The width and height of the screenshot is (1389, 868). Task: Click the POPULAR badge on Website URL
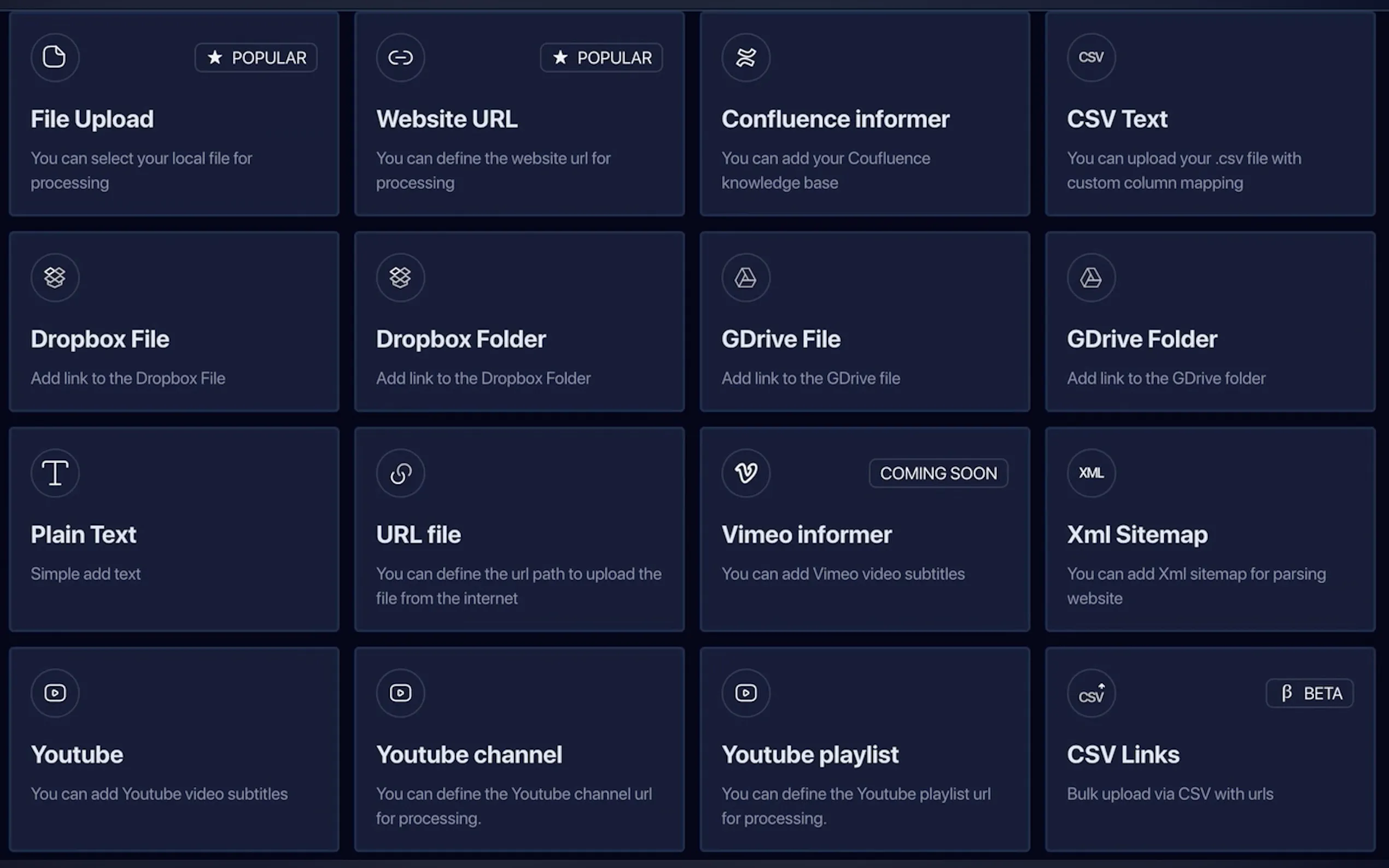601,57
